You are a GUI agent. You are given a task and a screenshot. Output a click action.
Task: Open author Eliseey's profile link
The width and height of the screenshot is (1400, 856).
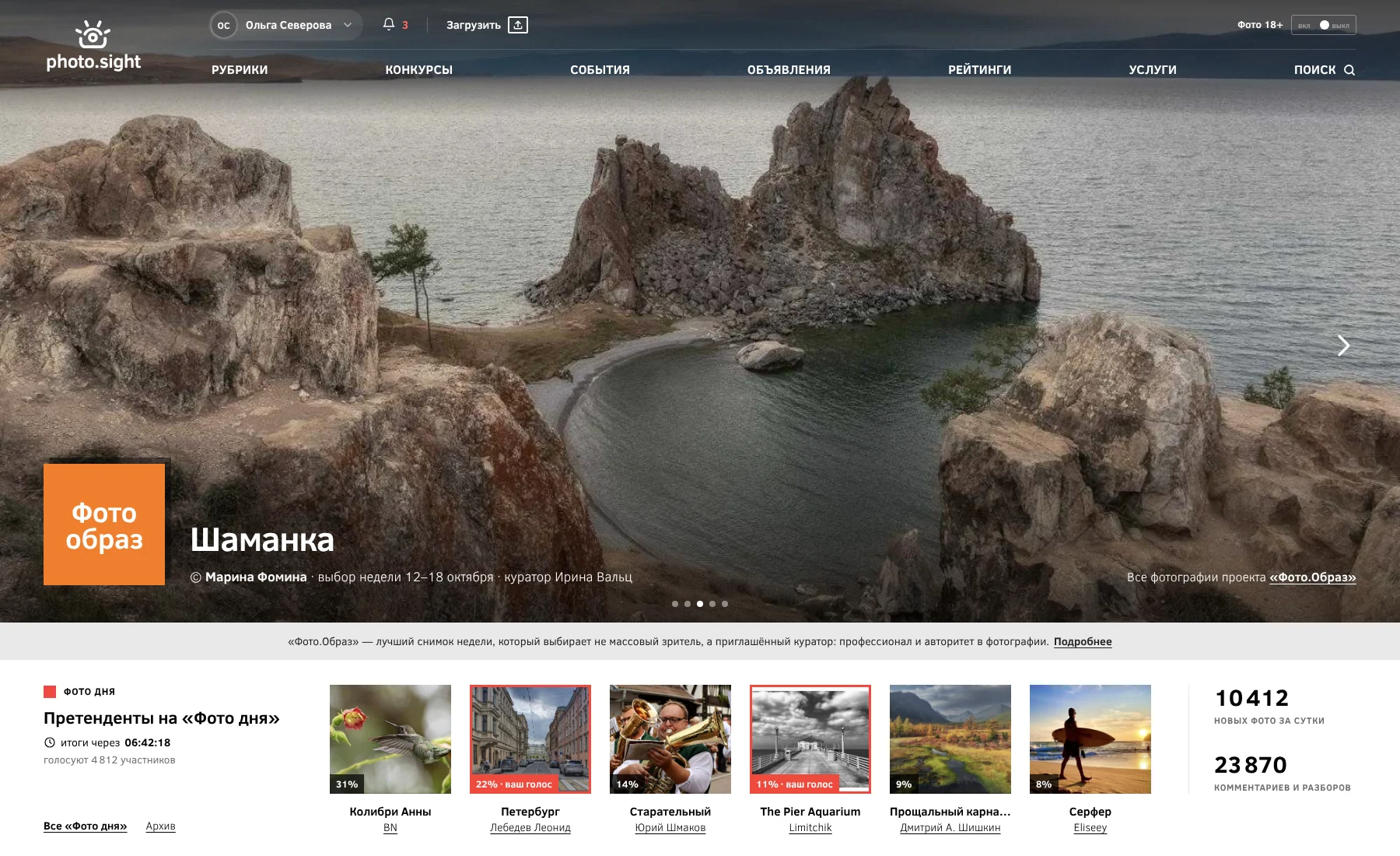coord(1090,828)
